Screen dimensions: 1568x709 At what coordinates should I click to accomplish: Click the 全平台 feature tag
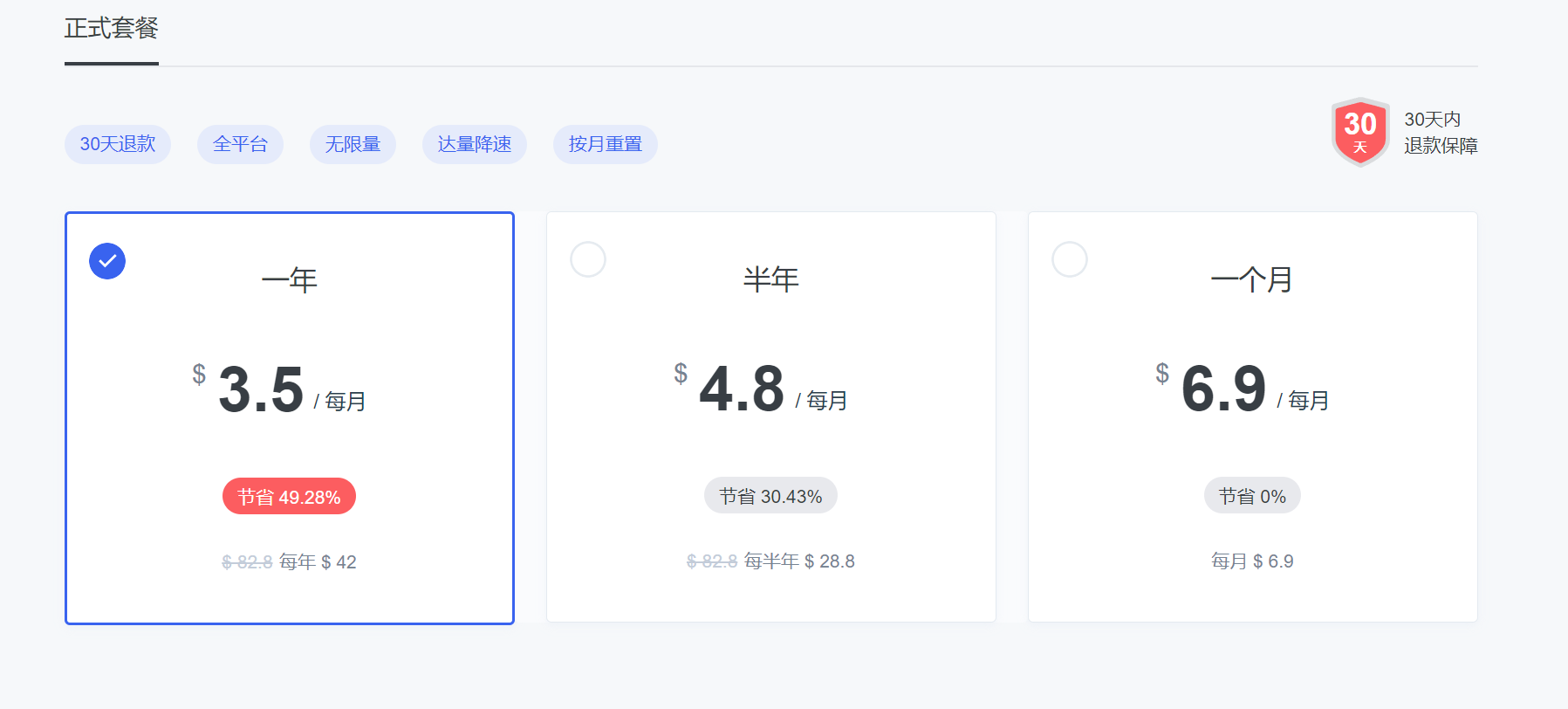[240, 144]
